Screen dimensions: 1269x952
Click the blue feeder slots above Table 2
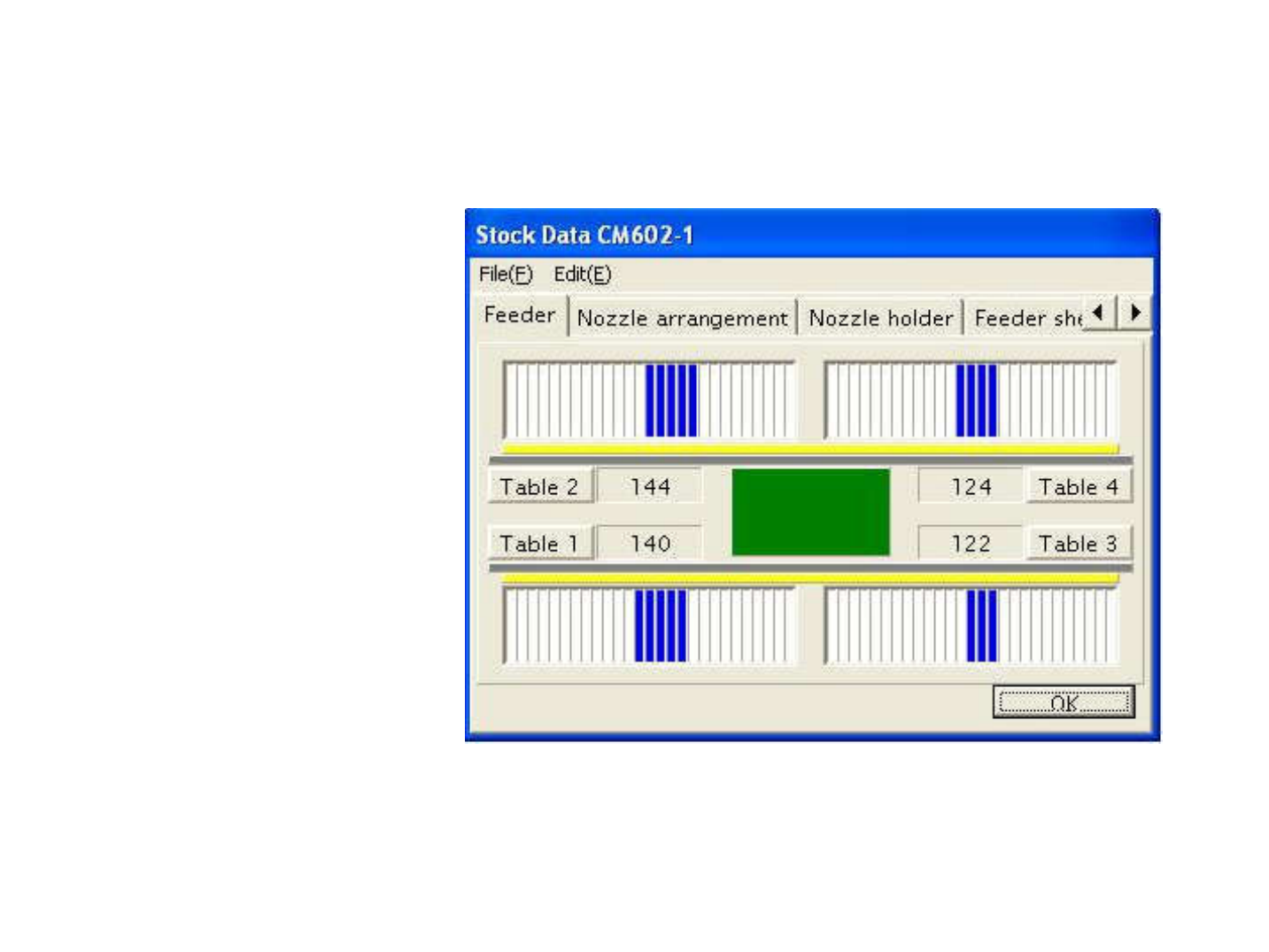[671, 400]
